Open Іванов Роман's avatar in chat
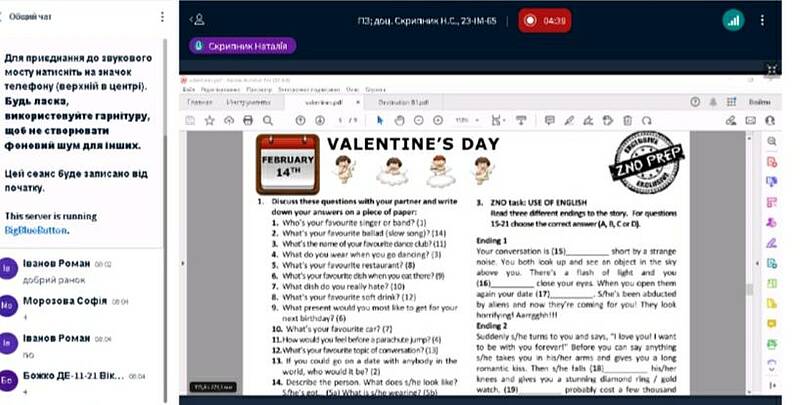This screenshot has width=800, height=405. (x=9, y=267)
